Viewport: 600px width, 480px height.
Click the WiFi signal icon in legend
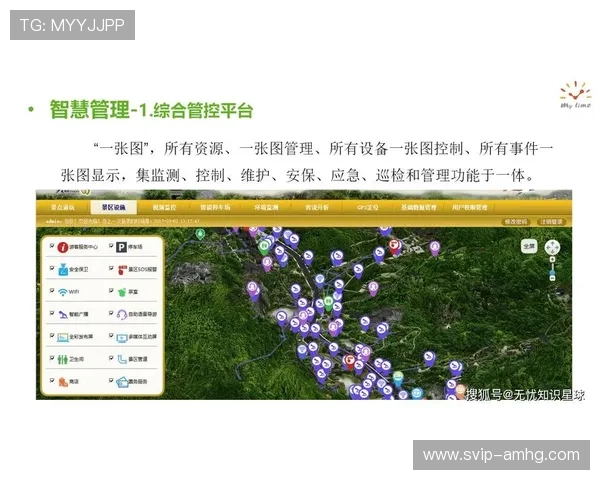point(63,292)
